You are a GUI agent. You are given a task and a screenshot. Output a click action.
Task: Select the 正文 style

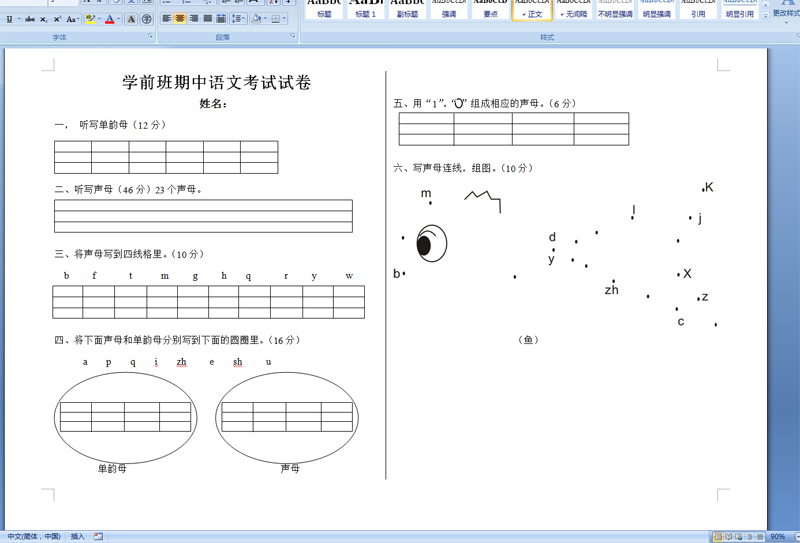(532, 9)
